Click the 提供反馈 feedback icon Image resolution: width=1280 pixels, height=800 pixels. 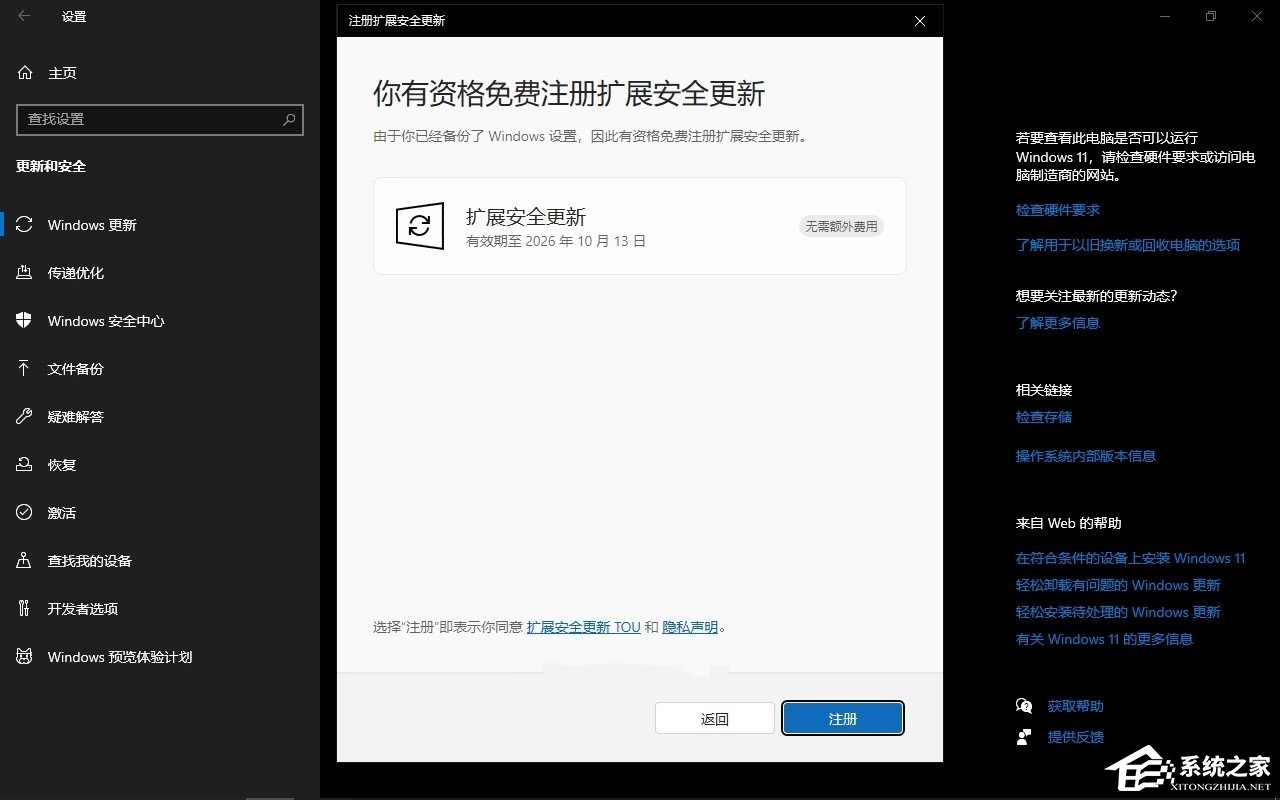tap(1025, 737)
